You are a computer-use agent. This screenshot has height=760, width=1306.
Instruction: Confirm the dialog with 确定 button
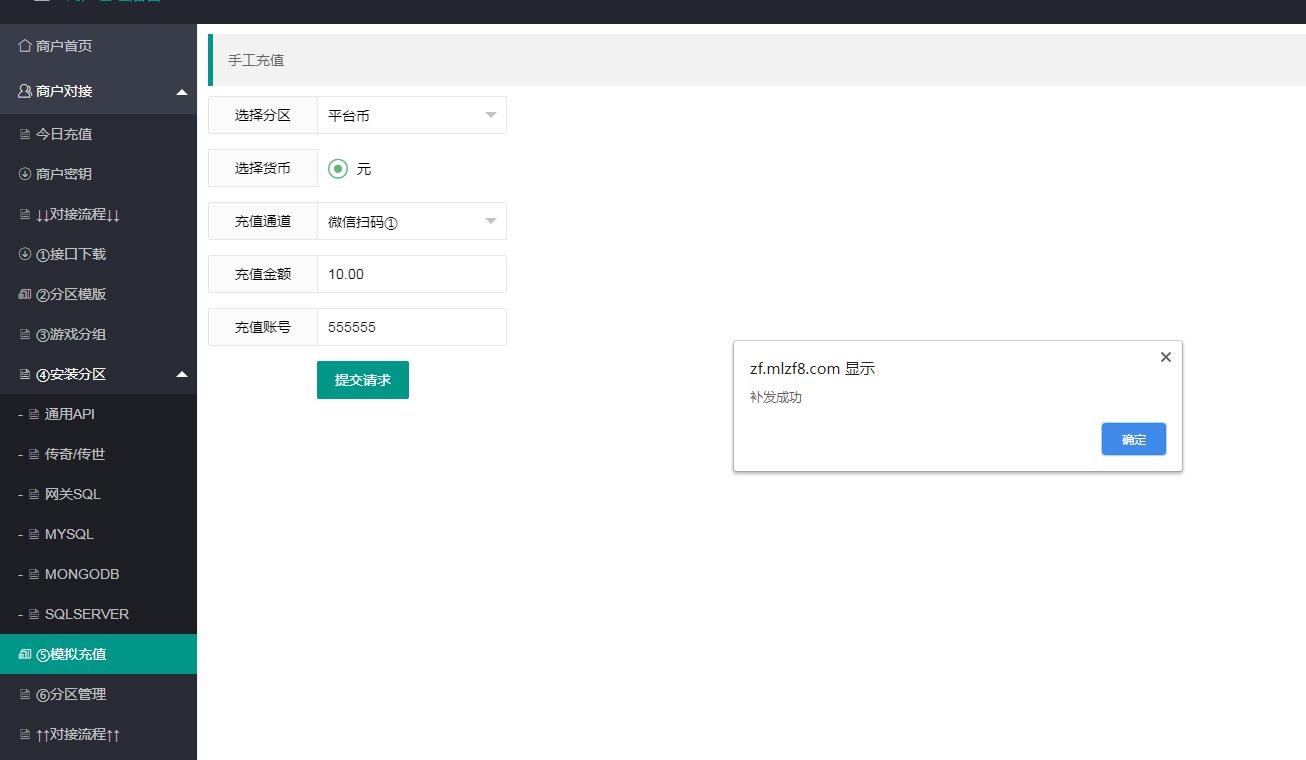pyautogui.click(x=1133, y=439)
